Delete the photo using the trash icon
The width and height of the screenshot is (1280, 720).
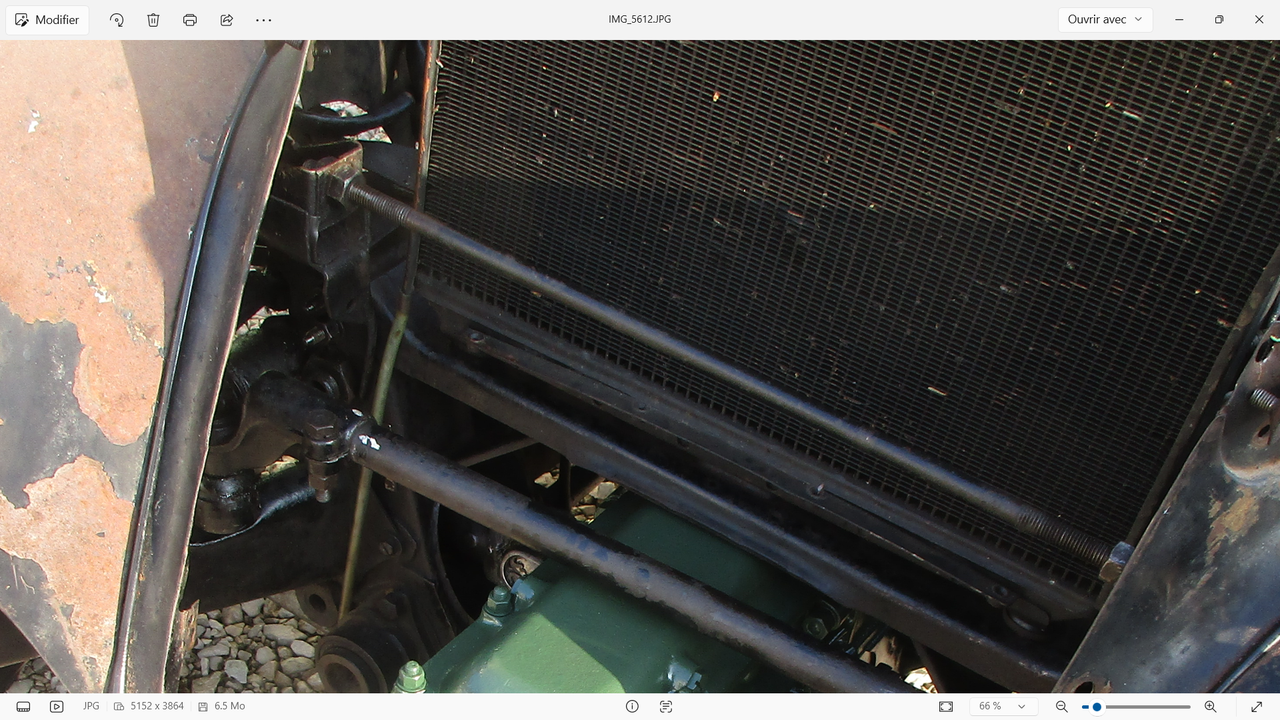[x=153, y=20]
